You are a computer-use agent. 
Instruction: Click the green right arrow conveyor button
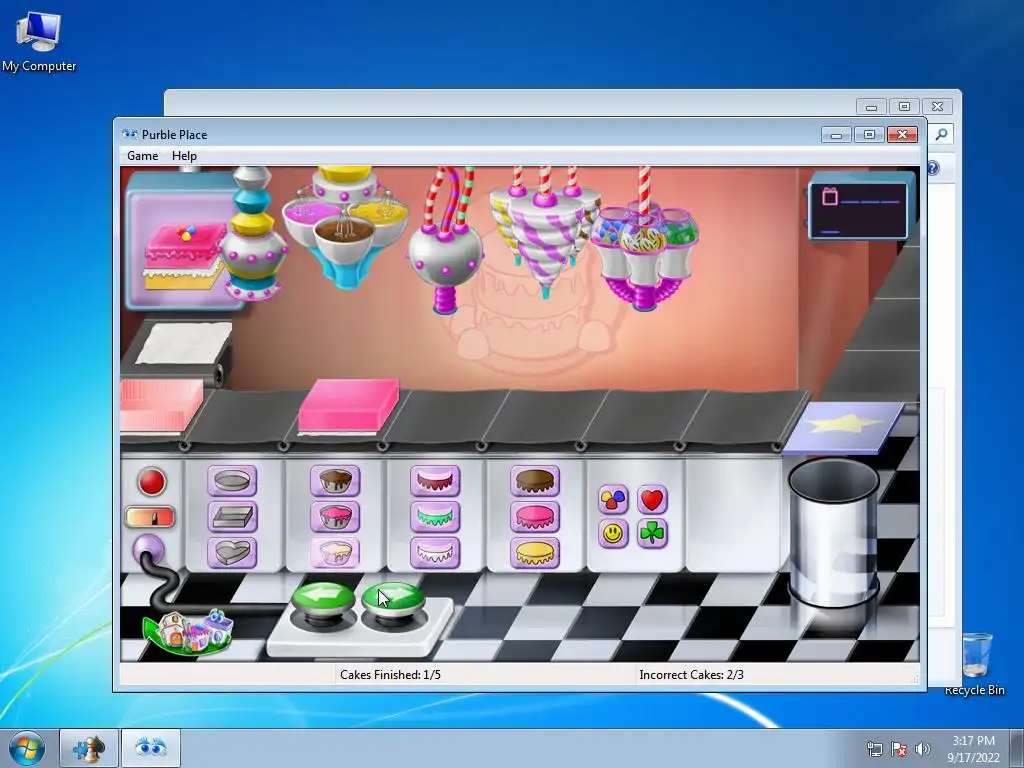point(392,599)
